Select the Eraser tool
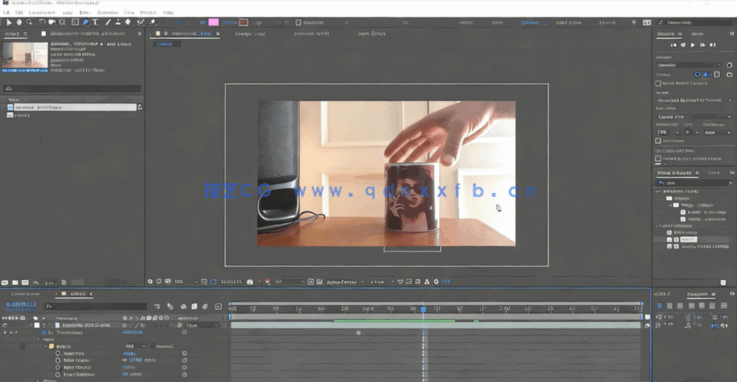This screenshot has width=737, height=382. pyautogui.click(x=127, y=22)
